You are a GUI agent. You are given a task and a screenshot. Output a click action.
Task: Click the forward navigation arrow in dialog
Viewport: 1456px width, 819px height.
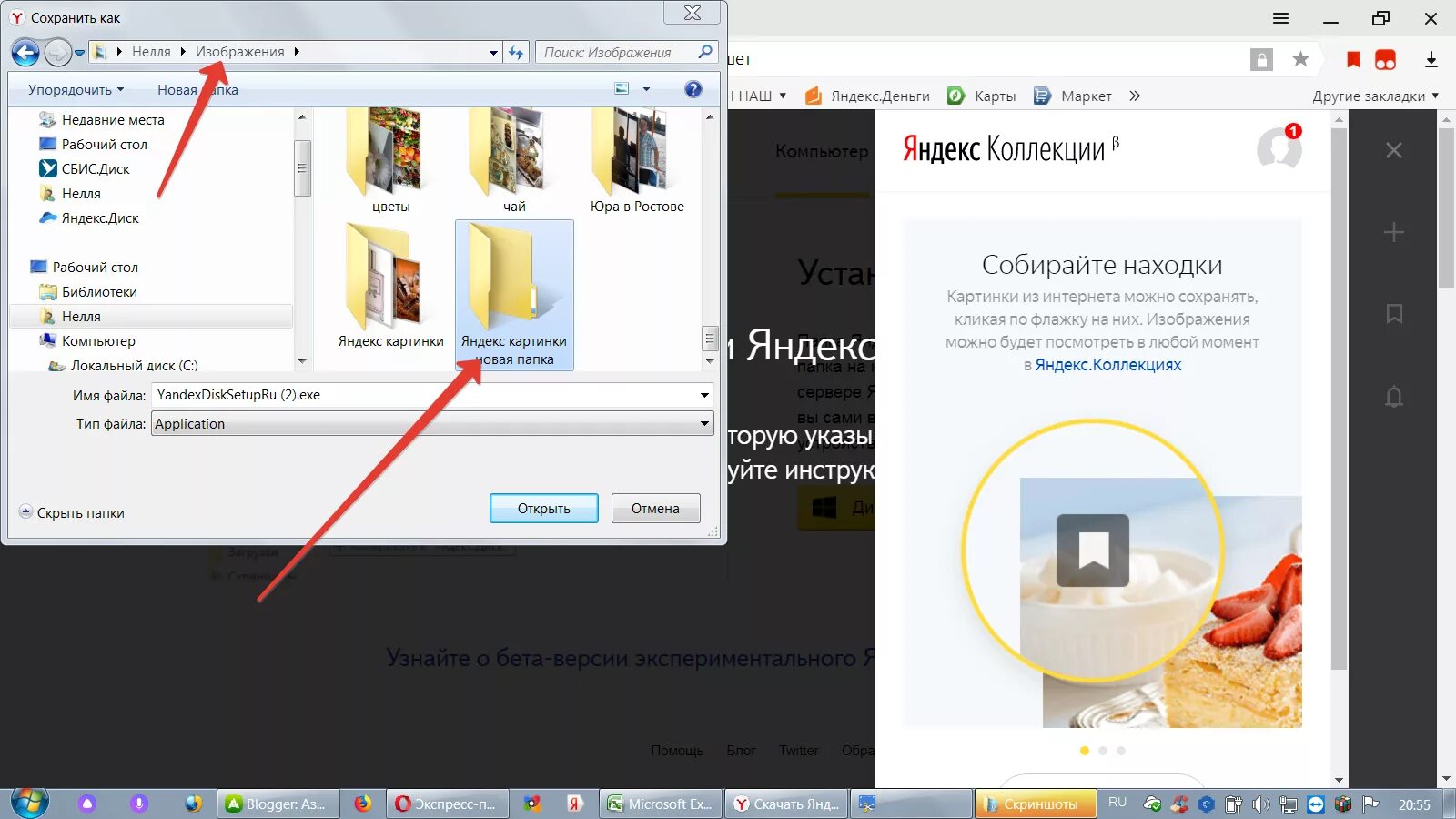point(57,53)
